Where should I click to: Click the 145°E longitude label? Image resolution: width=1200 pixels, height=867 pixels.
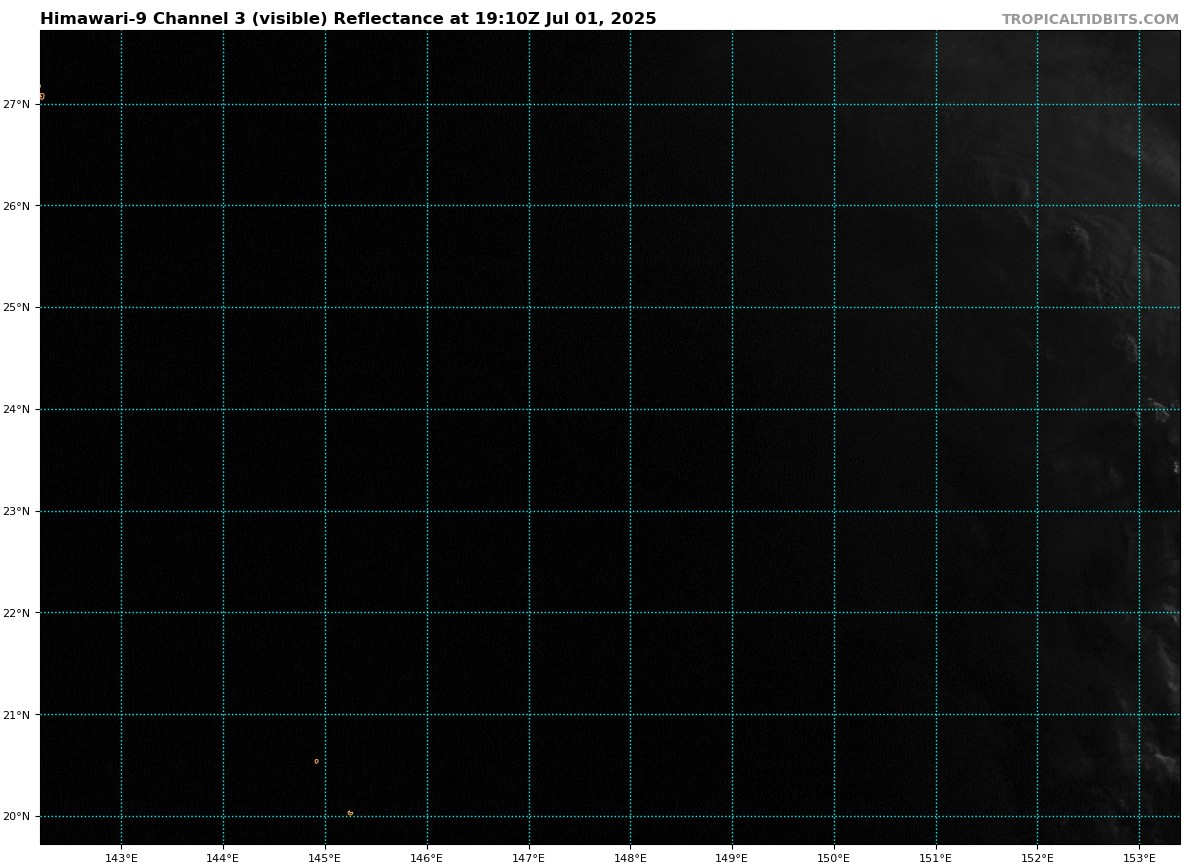[x=325, y=857]
